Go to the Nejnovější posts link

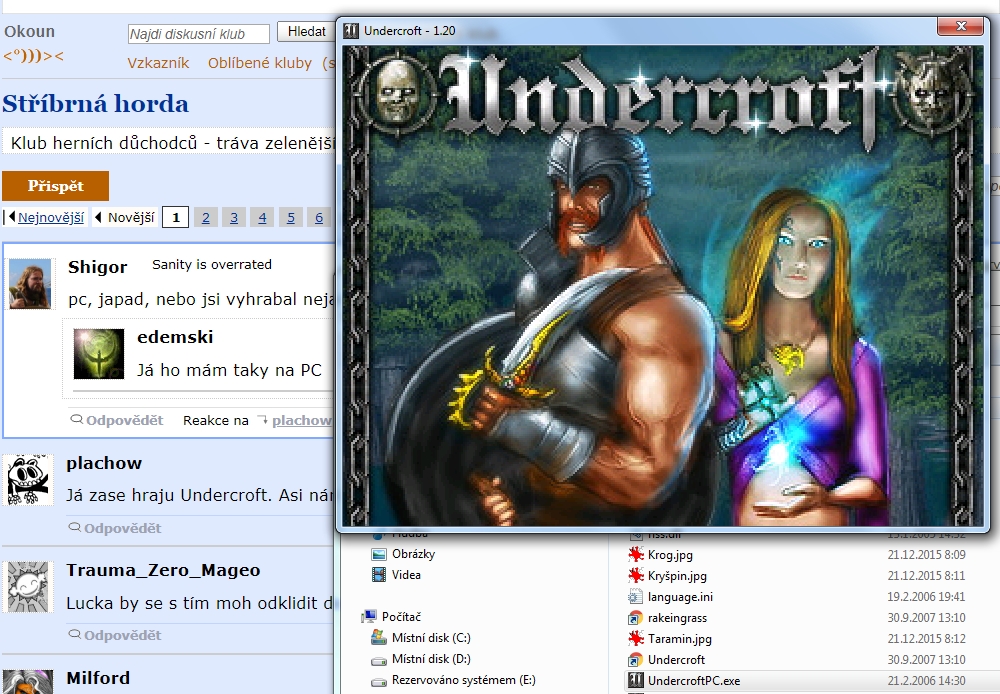(51, 218)
